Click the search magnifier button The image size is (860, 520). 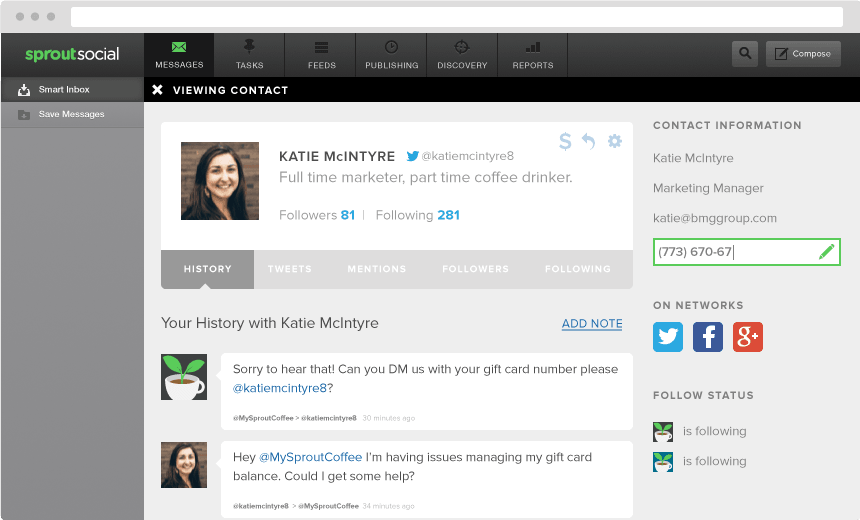pos(745,54)
